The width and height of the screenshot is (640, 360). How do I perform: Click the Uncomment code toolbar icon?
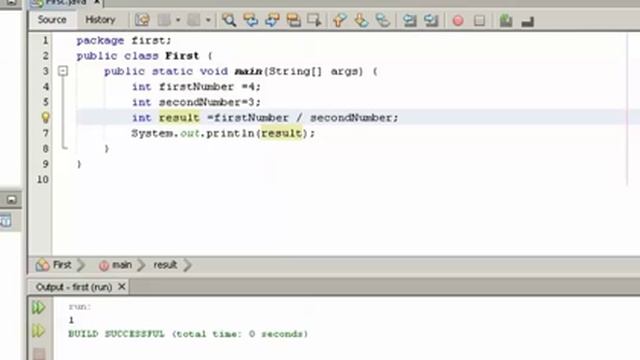click(x=527, y=21)
